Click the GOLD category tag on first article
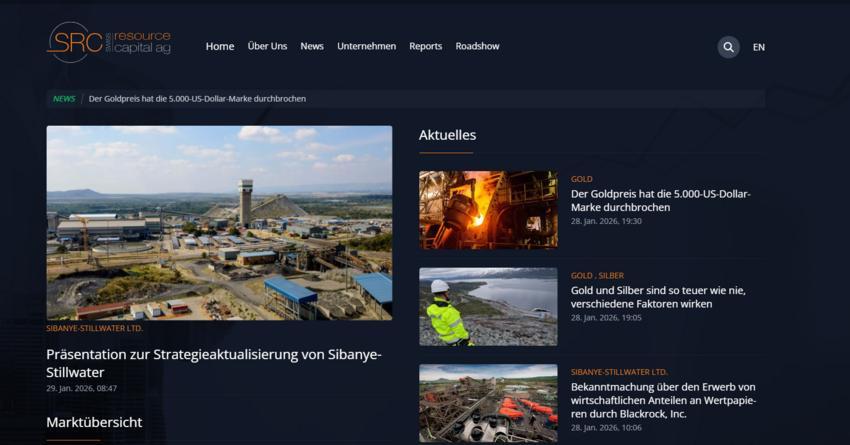This screenshot has width=850, height=445. pos(582,179)
